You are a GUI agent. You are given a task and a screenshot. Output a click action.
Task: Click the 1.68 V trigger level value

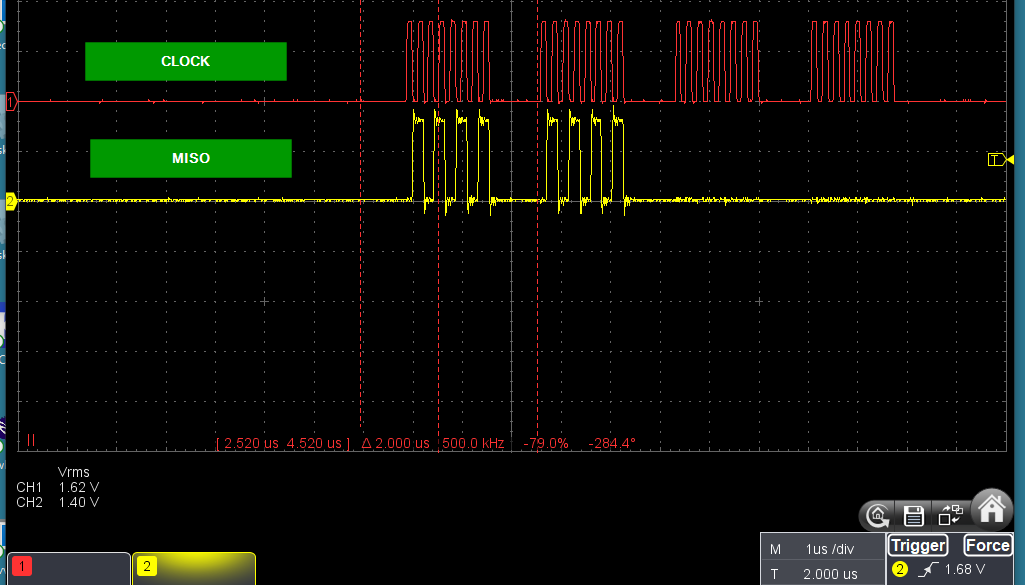coord(964,570)
